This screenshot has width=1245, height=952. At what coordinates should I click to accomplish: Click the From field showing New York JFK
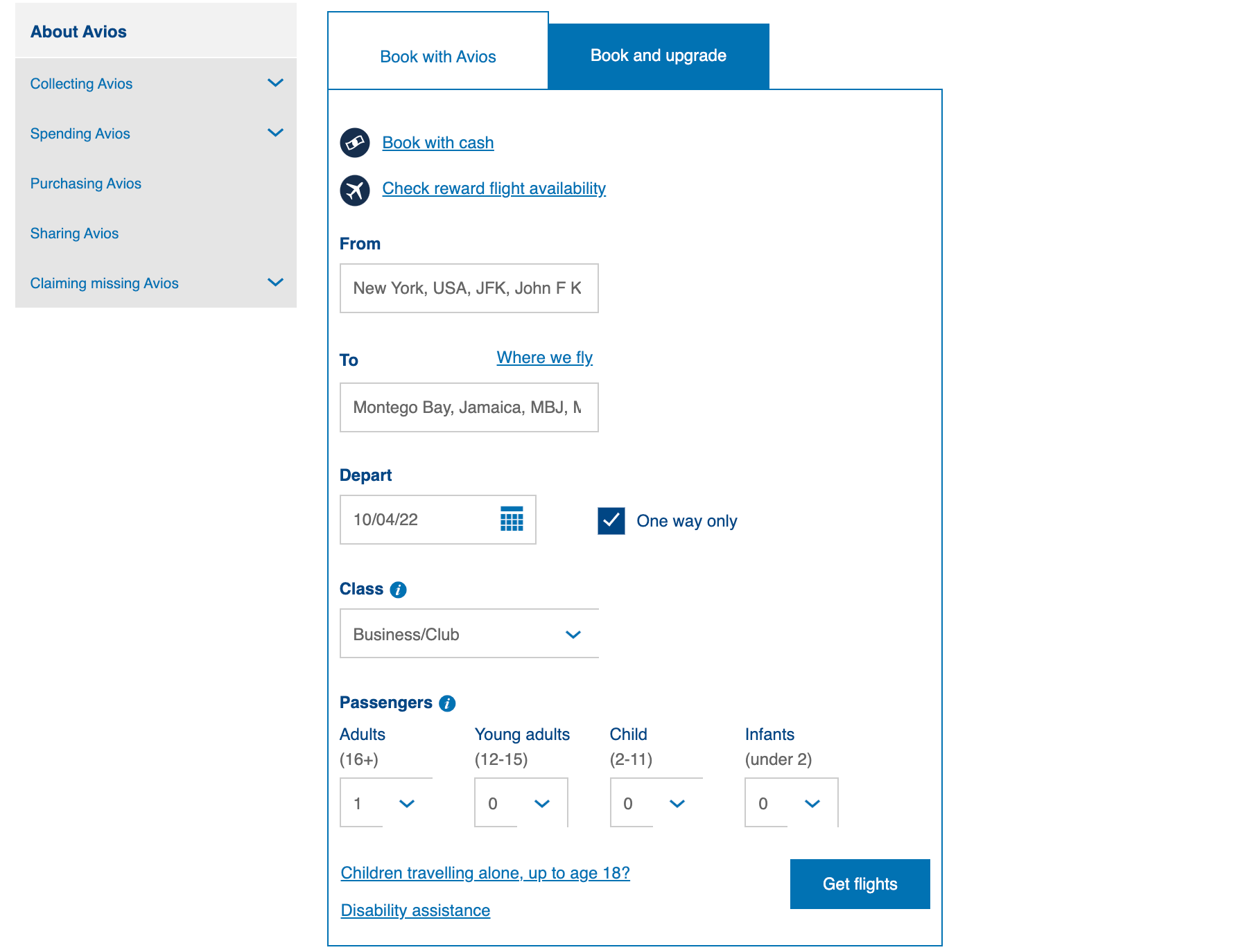[469, 288]
